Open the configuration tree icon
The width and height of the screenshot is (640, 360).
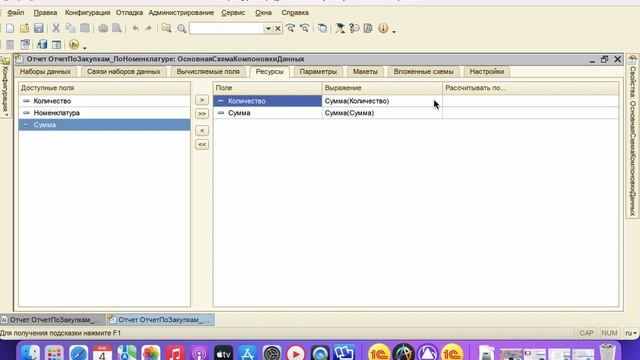(x=25, y=44)
